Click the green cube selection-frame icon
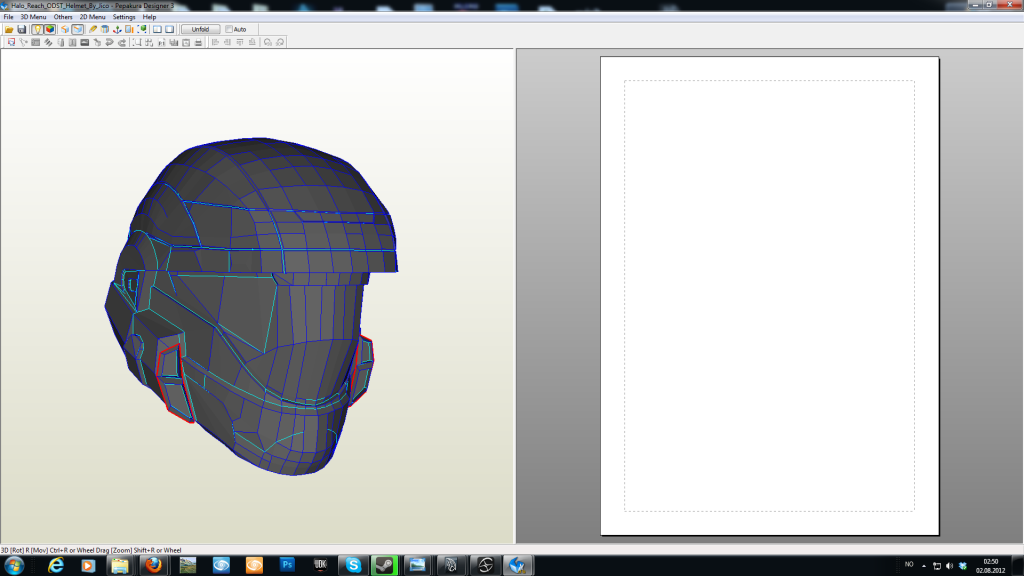1024x576 pixels. [142, 29]
